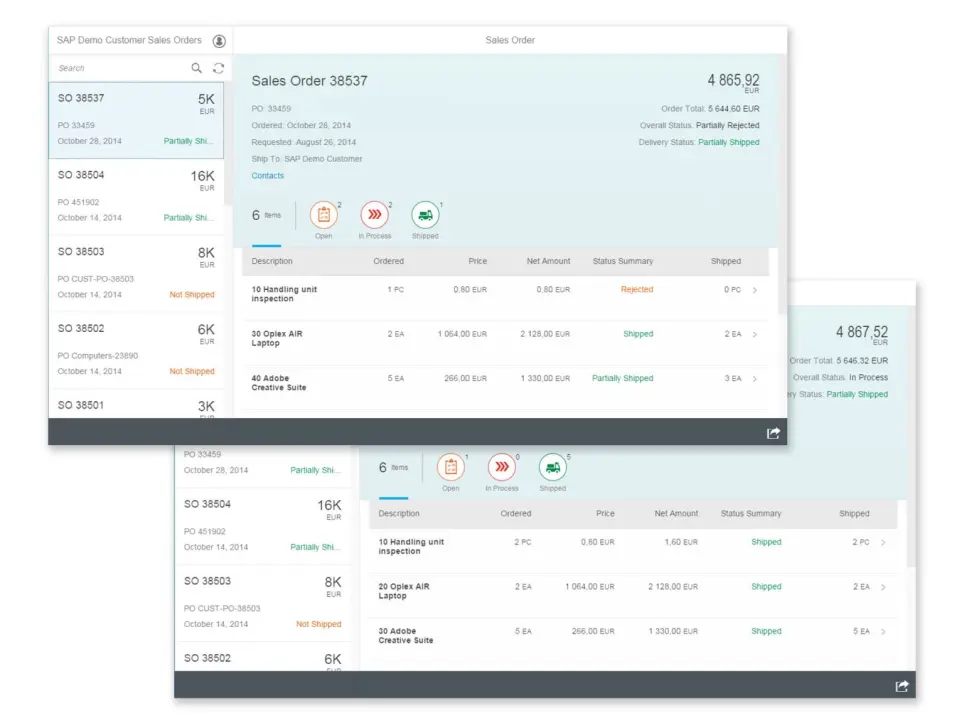Select SO 38503 in front window list
The image size is (964, 725).
coord(136,274)
